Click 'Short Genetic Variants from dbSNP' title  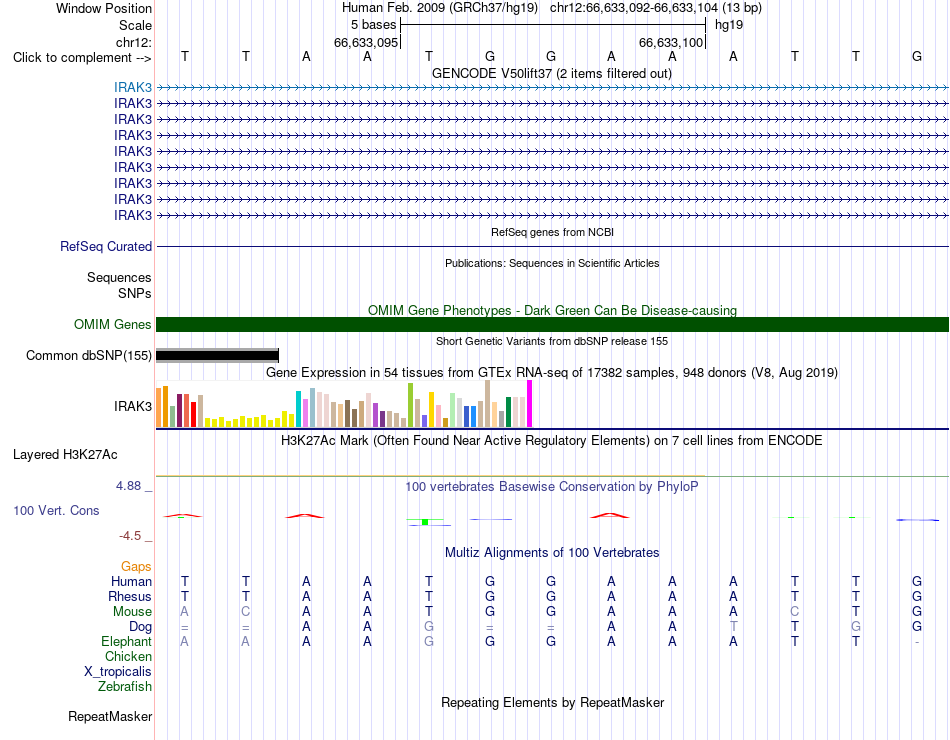click(x=552, y=342)
